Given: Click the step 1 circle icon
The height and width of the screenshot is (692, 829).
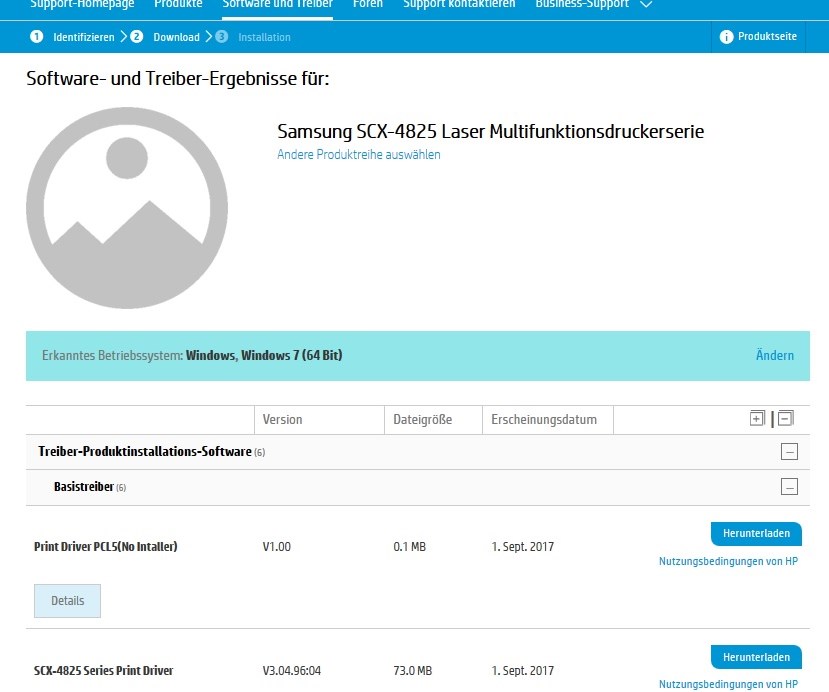Looking at the screenshot, I should pos(36,36).
